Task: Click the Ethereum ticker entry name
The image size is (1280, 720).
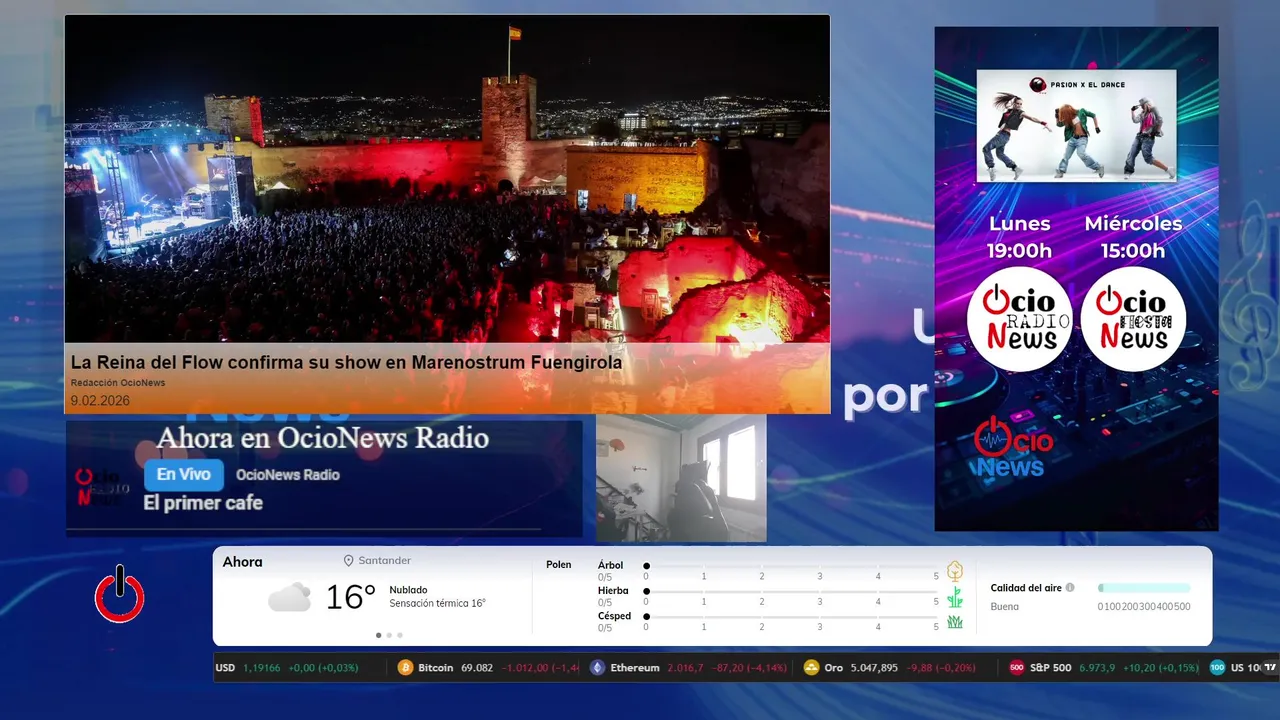Action: point(635,668)
